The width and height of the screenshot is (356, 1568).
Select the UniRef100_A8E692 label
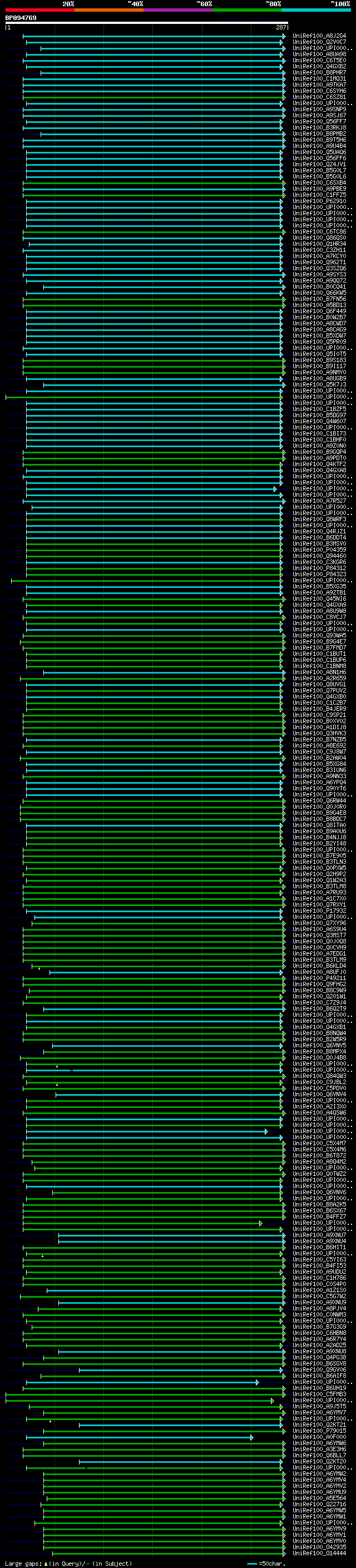[319, 746]
